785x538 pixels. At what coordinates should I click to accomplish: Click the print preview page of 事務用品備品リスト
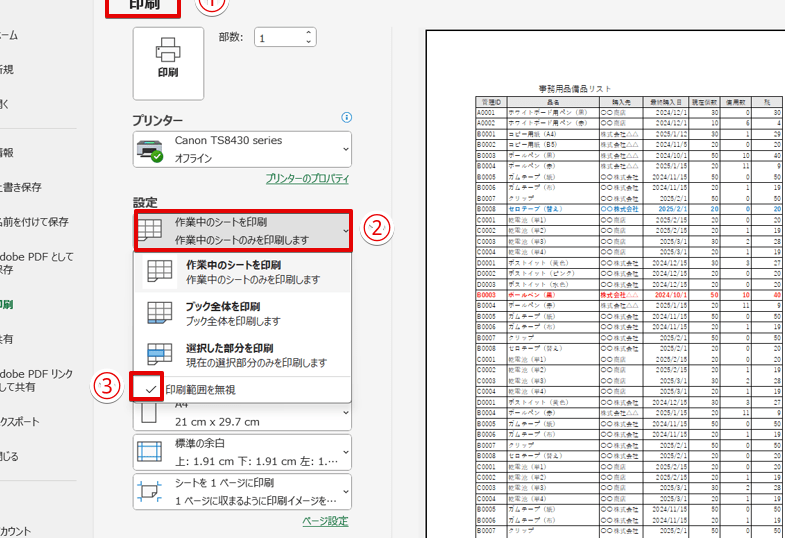[605, 284]
